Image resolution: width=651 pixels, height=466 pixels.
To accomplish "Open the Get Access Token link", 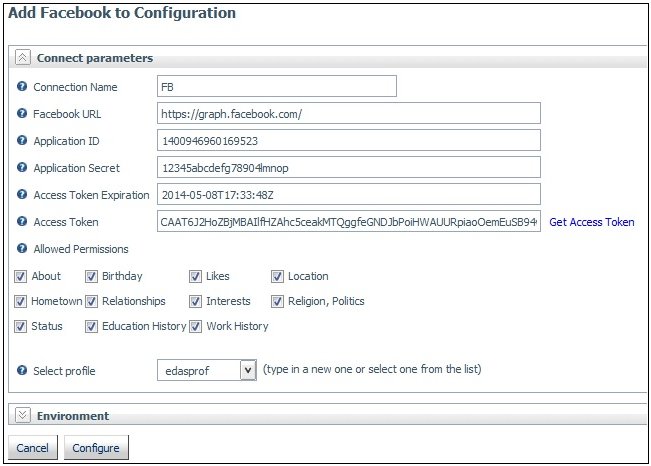I will [592, 222].
